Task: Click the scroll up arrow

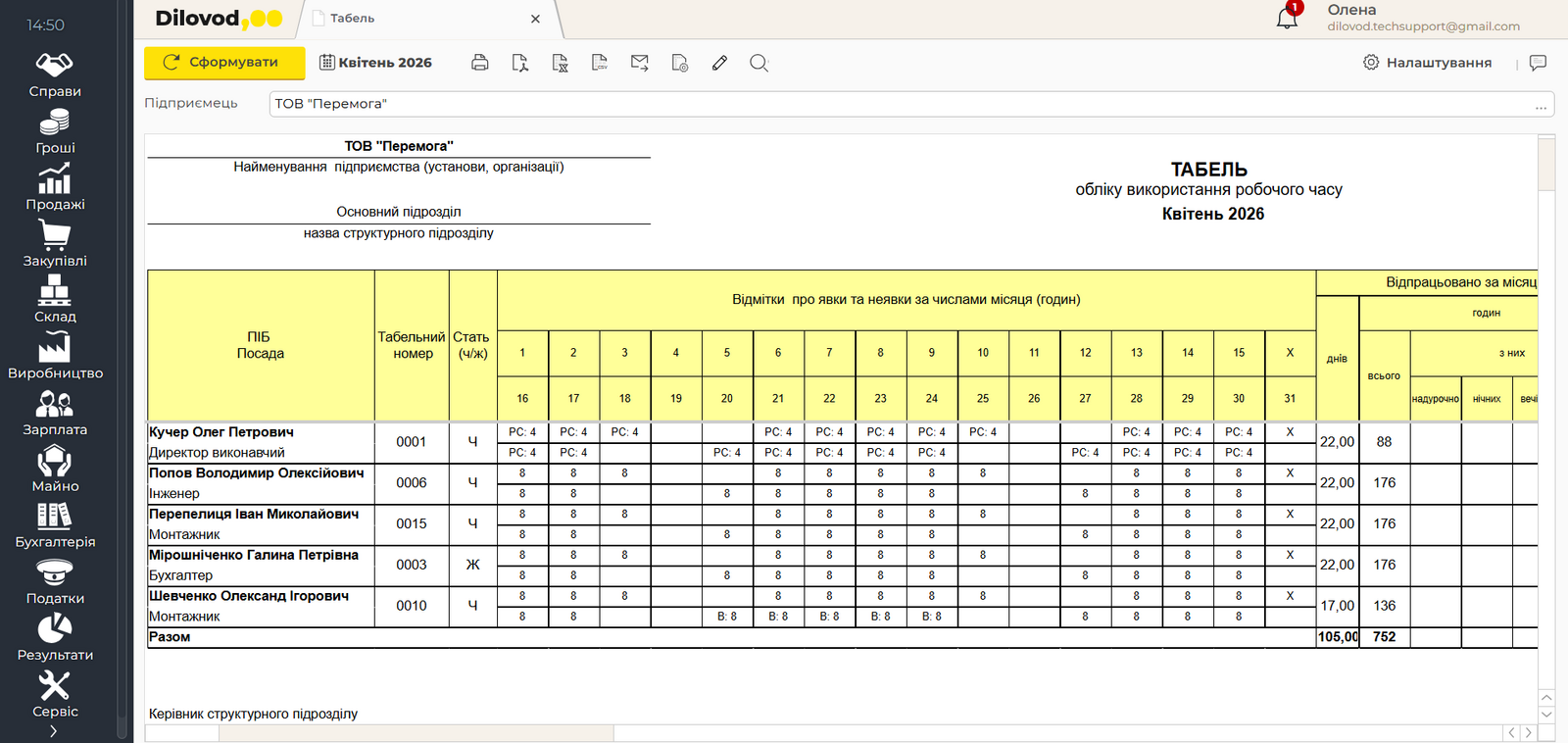Action: pos(1546,698)
